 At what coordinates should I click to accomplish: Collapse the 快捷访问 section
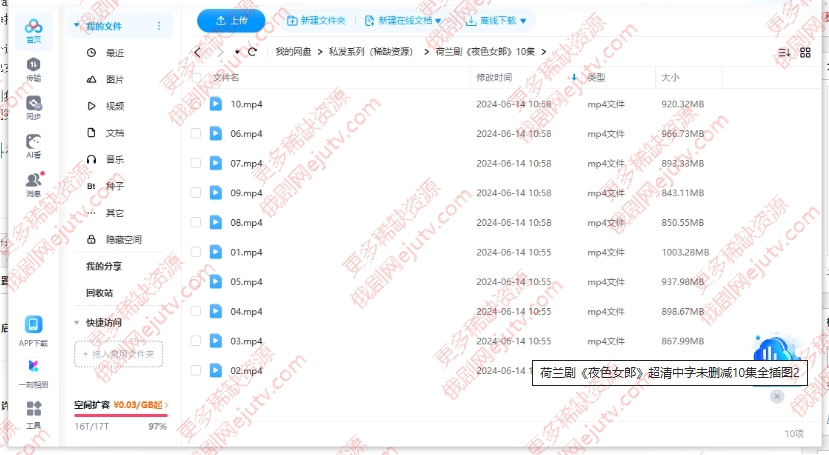coord(77,322)
